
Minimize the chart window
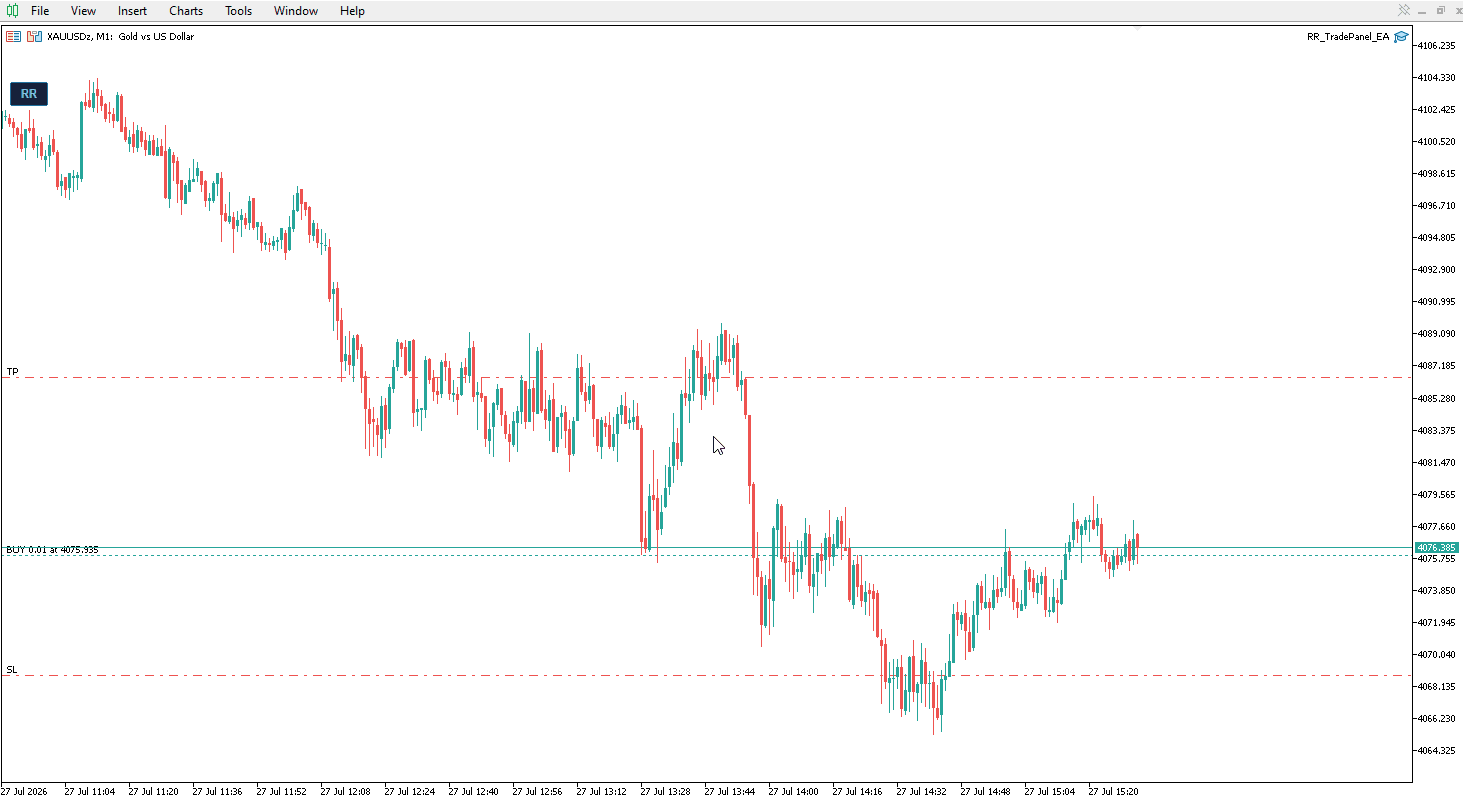point(1422,11)
